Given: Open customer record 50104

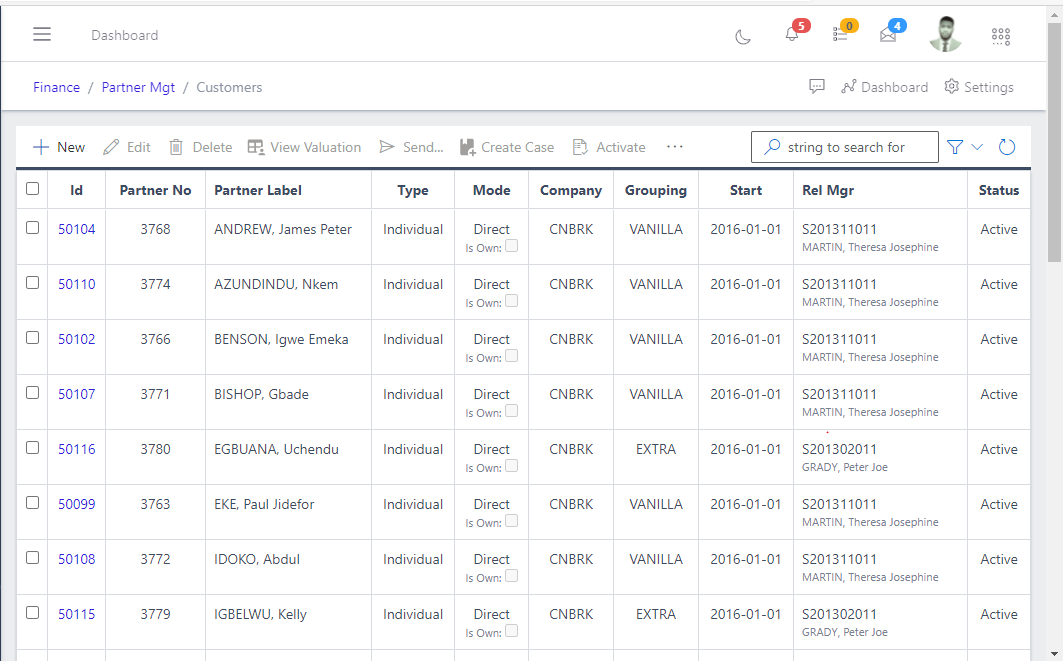Looking at the screenshot, I should [x=77, y=228].
